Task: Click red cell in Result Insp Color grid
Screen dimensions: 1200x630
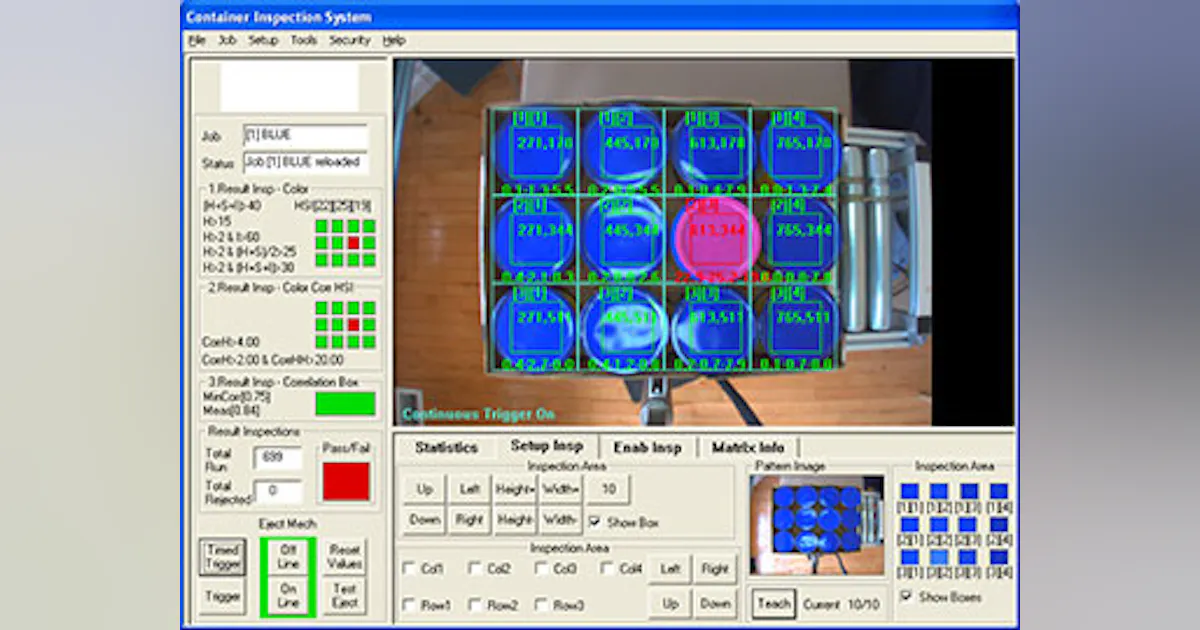Action: coord(353,243)
